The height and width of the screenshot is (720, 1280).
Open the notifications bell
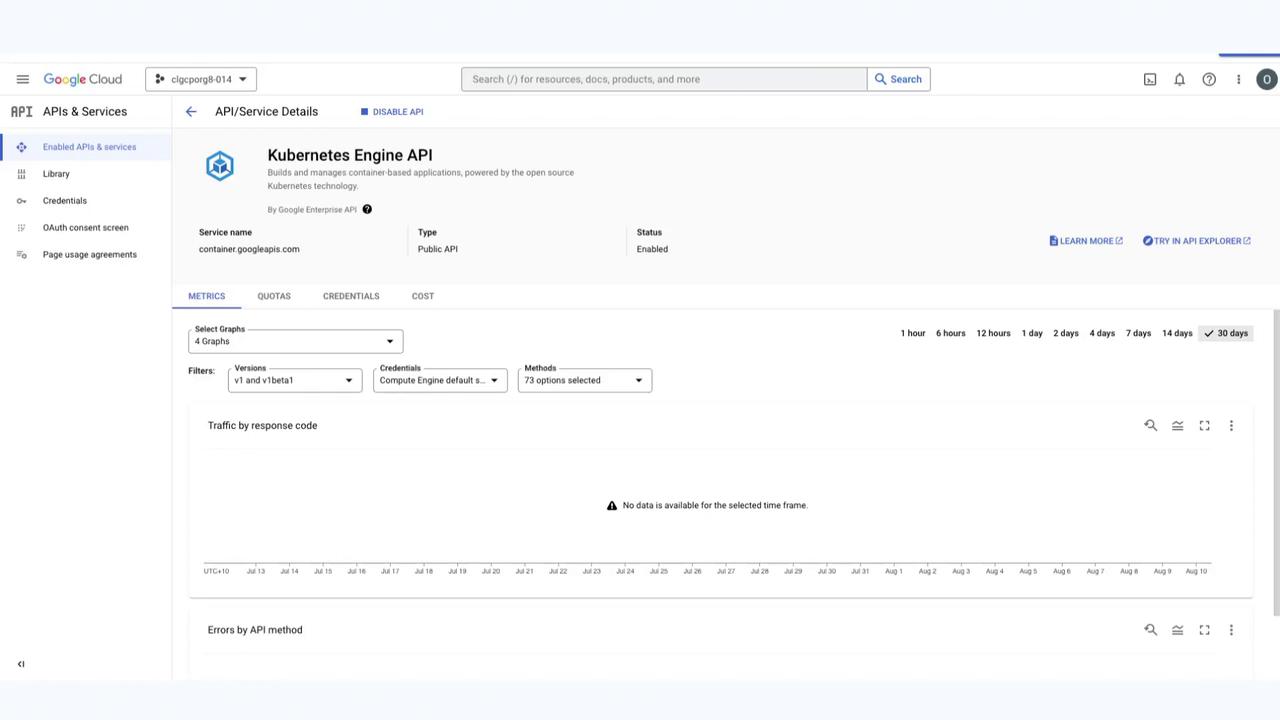[1179, 79]
